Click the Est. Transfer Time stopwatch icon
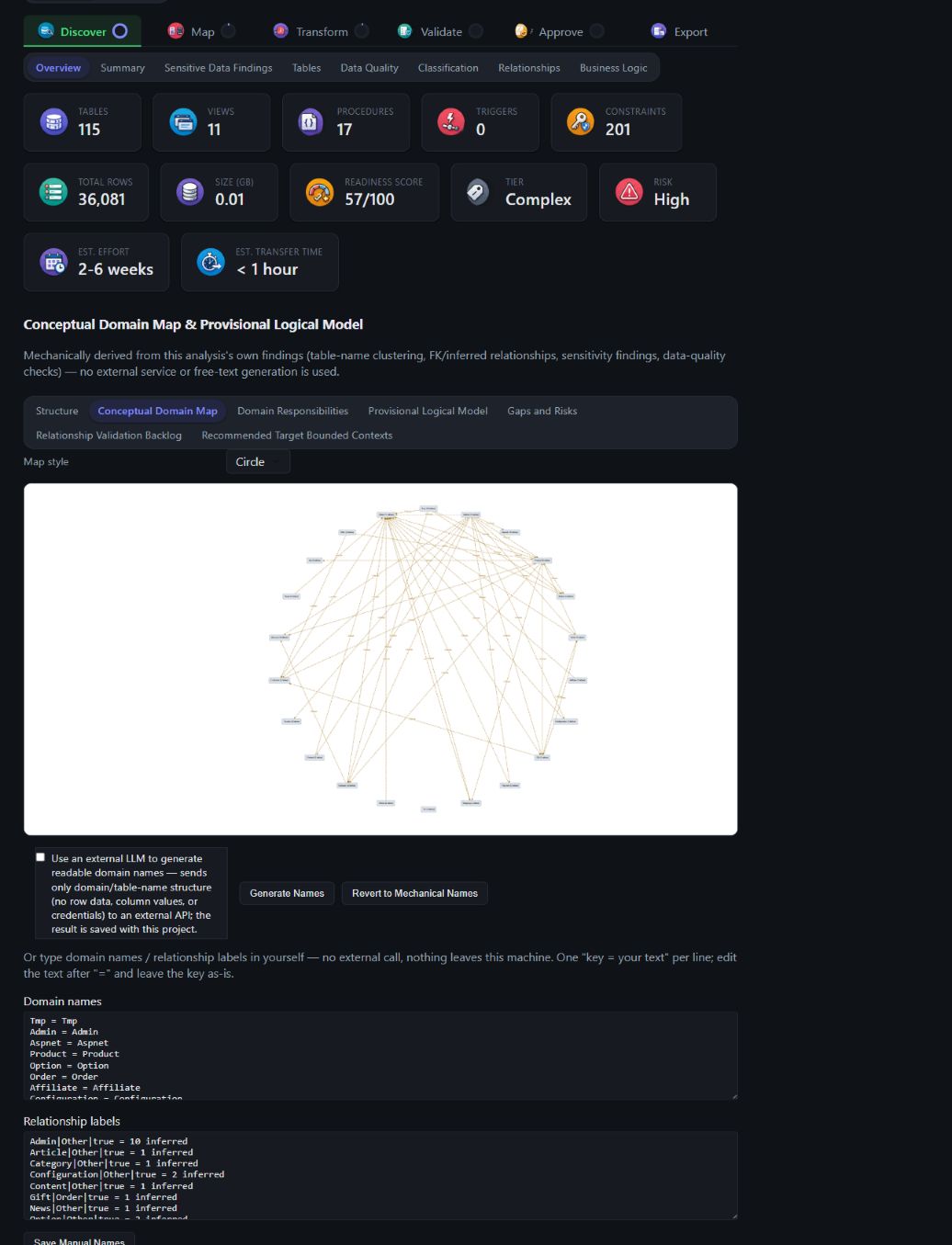The height and width of the screenshot is (1245, 952). pyautogui.click(x=210, y=262)
